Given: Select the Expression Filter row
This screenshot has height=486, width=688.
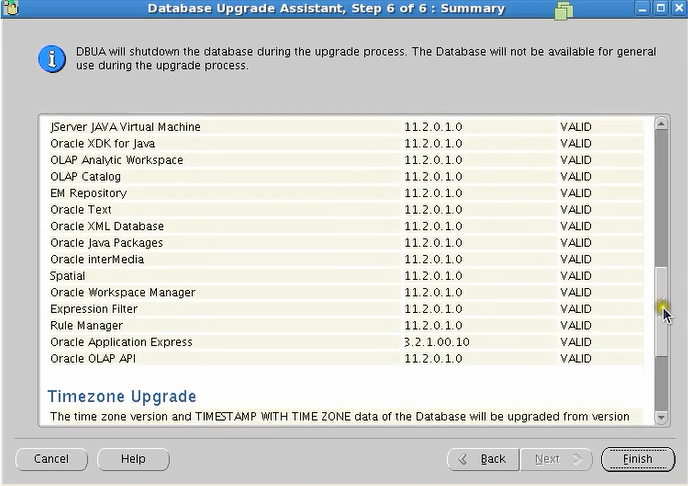Looking at the screenshot, I should (x=346, y=309).
